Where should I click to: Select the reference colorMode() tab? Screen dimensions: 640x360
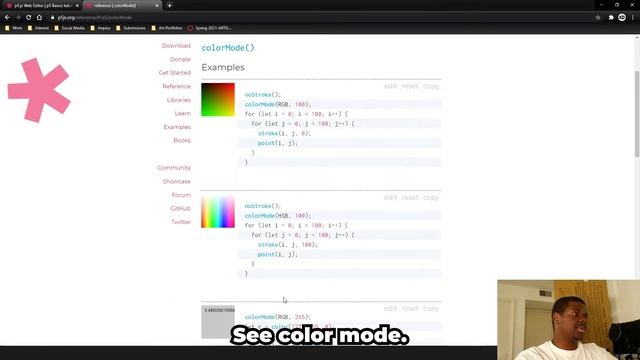tap(122, 6)
